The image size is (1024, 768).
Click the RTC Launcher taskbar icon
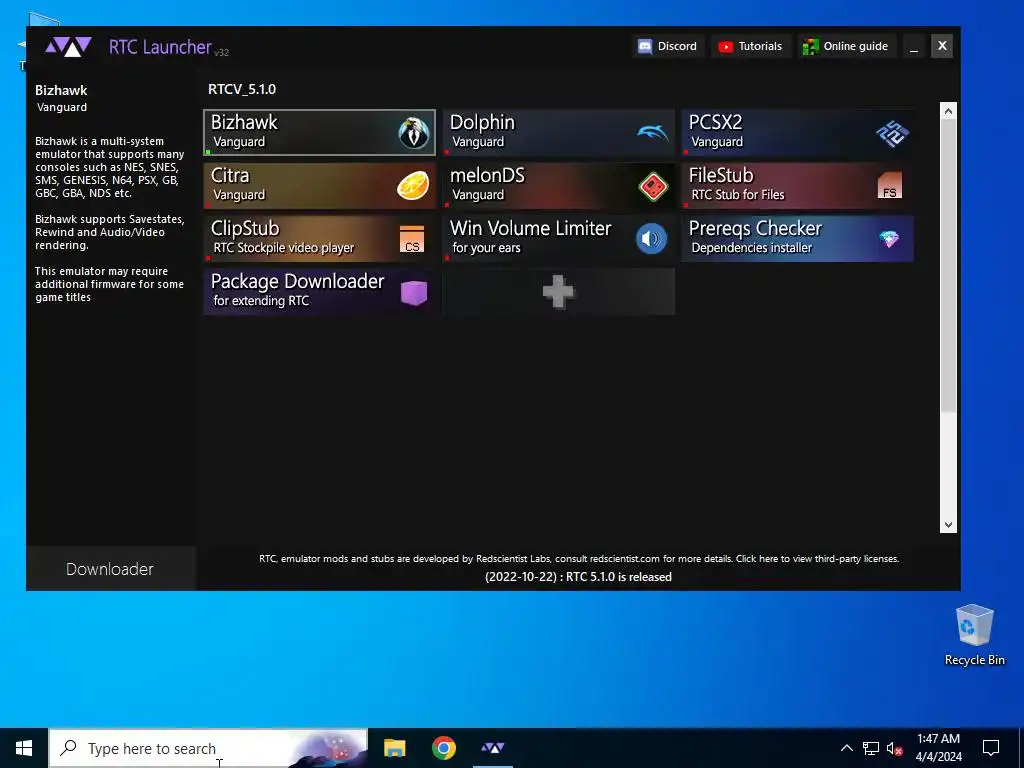493,748
